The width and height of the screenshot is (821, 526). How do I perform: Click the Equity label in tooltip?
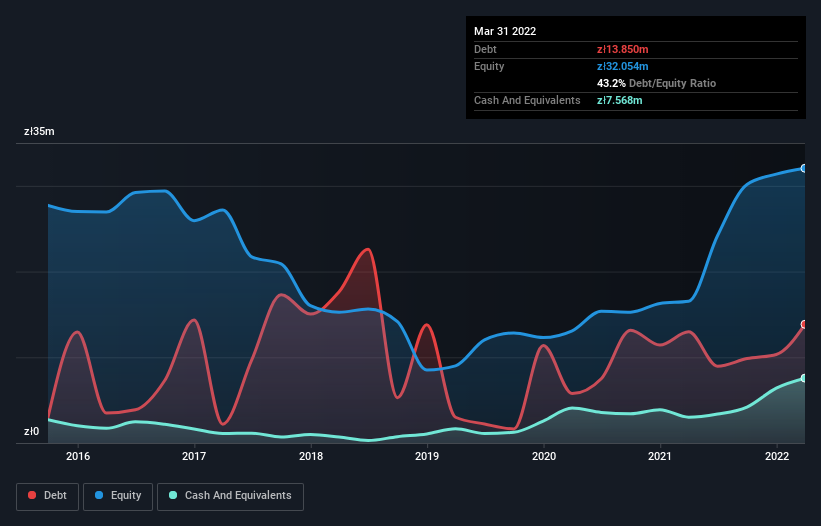(x=489, y=66)
